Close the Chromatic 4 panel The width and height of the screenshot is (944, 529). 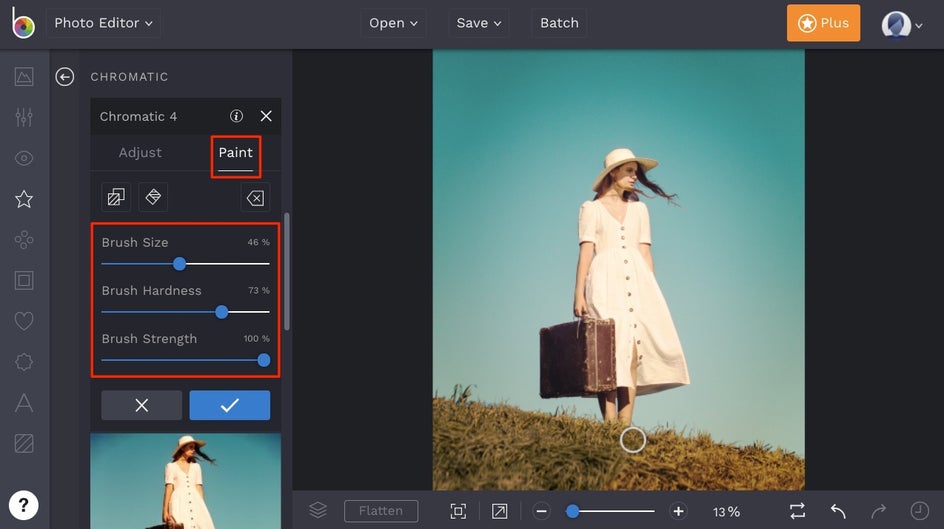[266, 116]
